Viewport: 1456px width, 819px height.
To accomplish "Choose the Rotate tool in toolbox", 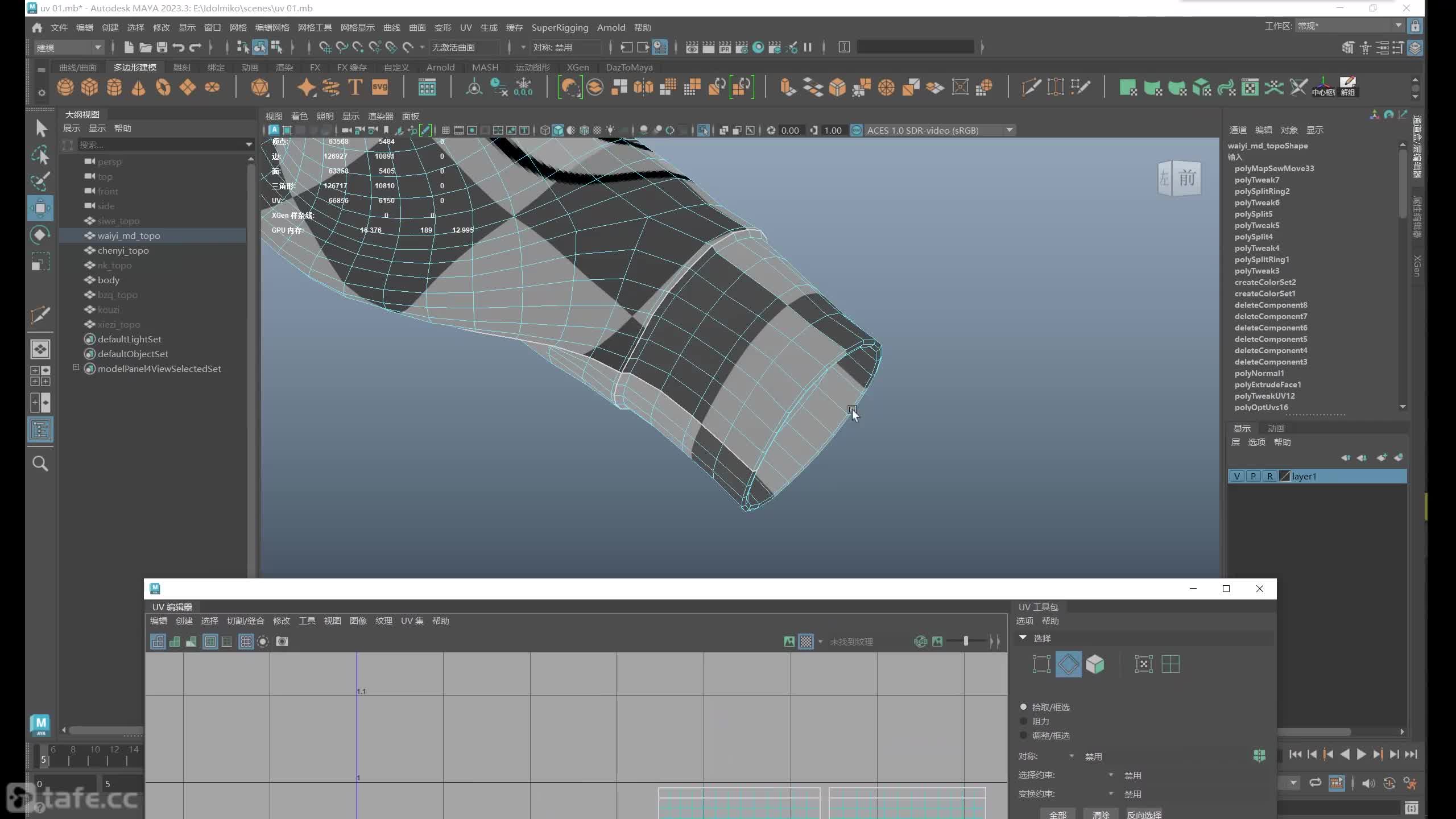I will [x=40, y=235].
